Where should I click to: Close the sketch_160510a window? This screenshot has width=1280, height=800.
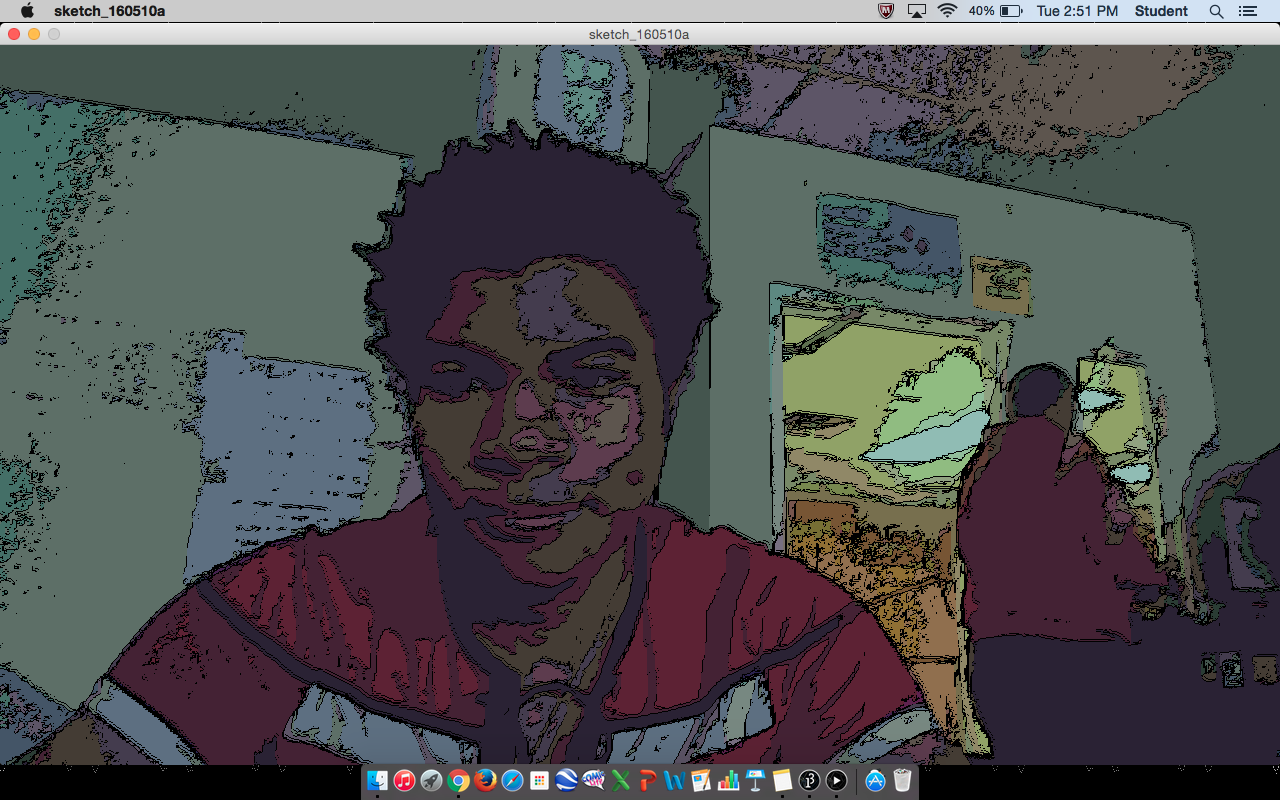pyautogui.click(x=14, y=34)
